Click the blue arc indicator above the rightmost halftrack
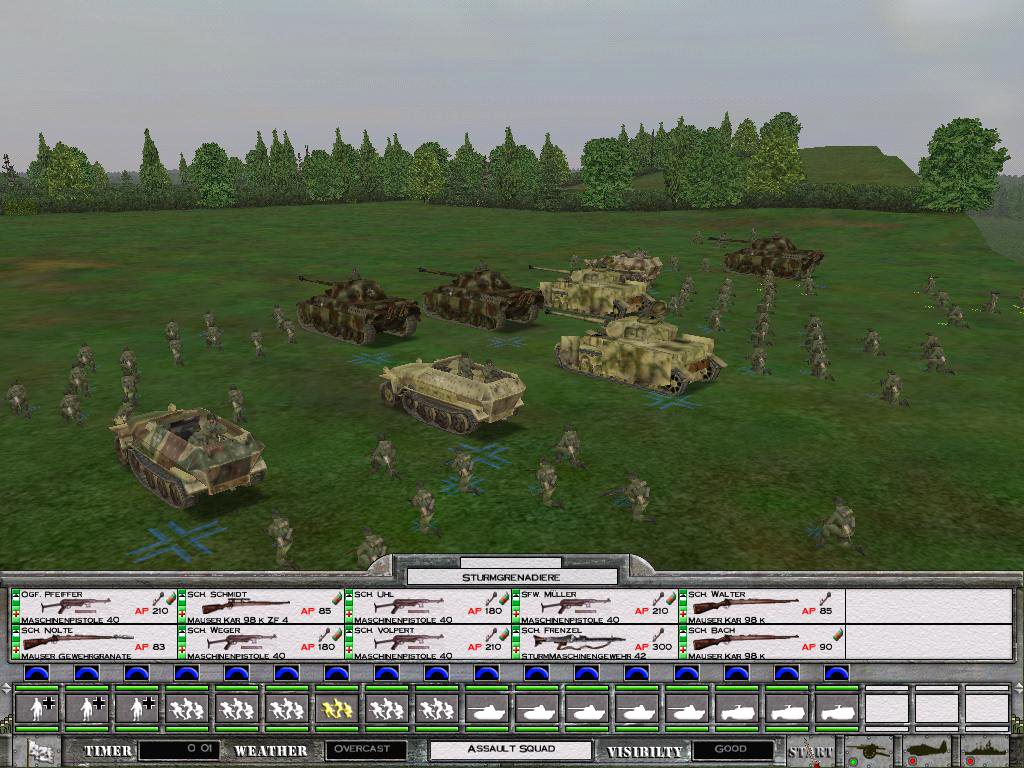Screen dimensions: 1024x768 (x=837, y=673)
